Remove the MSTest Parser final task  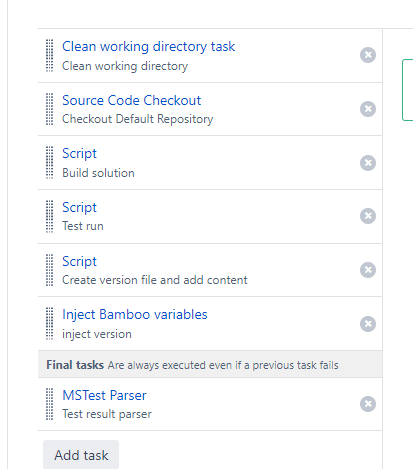(368, 404)
